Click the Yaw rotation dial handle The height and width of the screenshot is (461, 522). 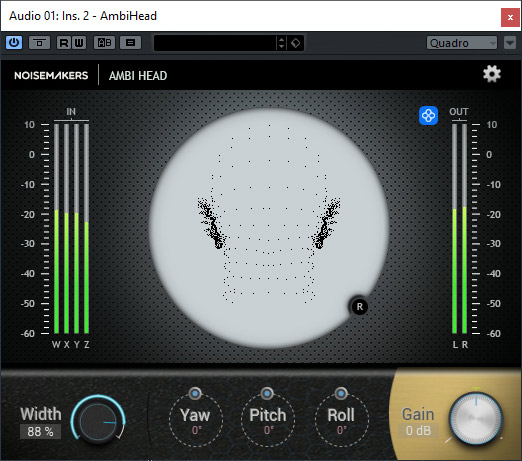pos(195,394)
